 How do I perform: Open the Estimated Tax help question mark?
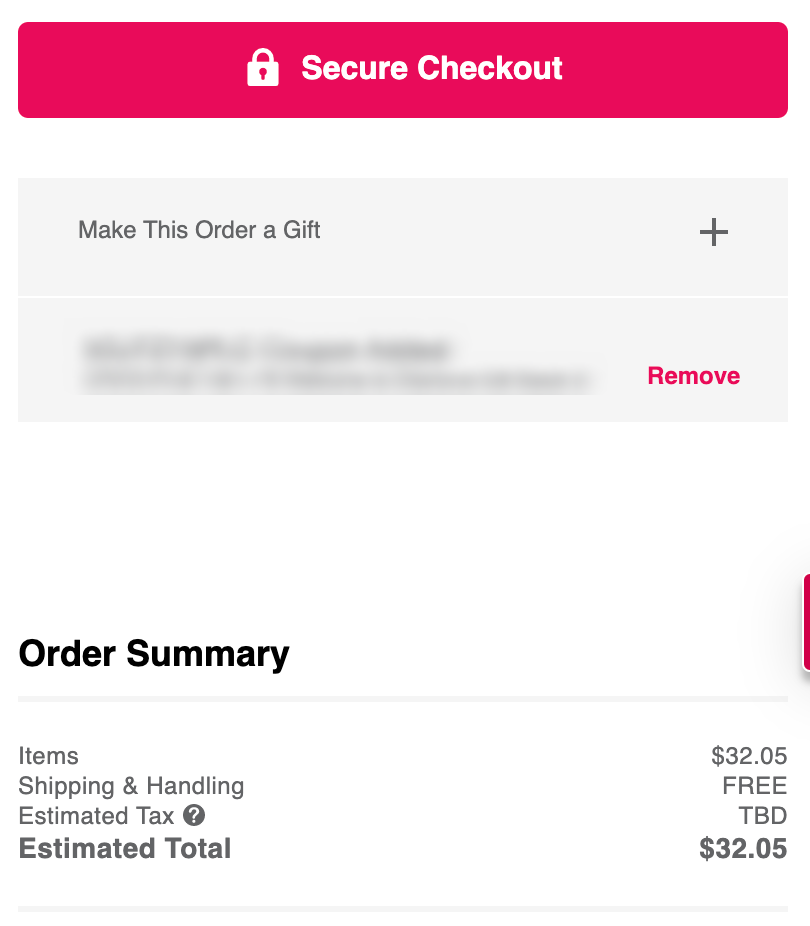coord(194,816)
